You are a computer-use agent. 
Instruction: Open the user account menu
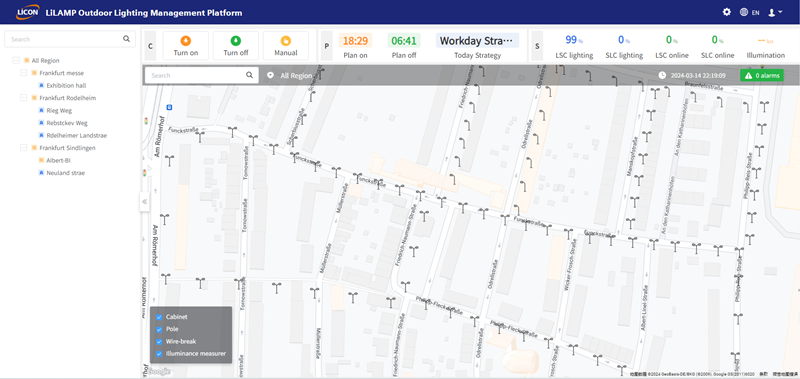point(775,12)
